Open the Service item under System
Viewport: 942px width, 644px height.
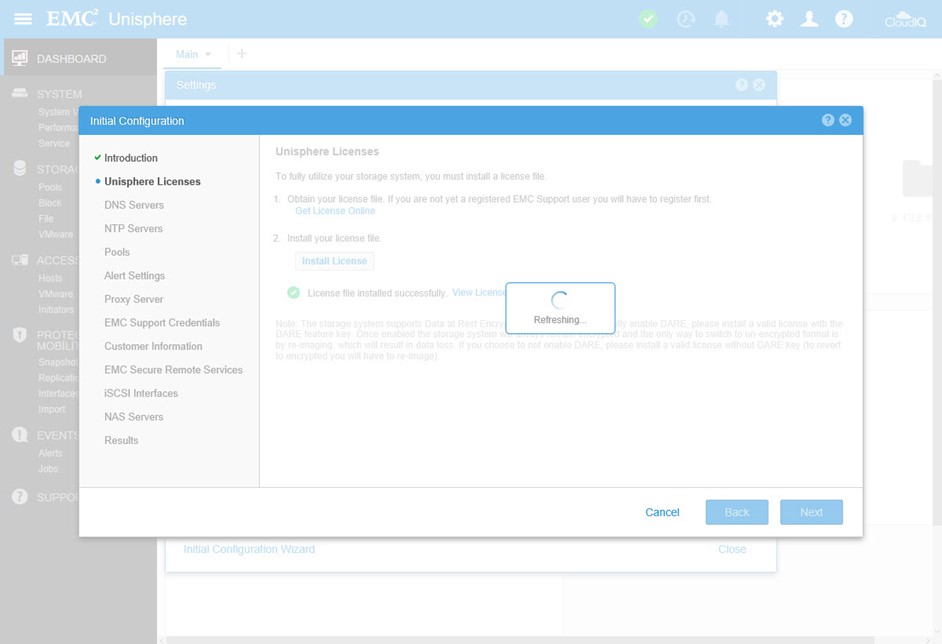[x=54, y=143]
